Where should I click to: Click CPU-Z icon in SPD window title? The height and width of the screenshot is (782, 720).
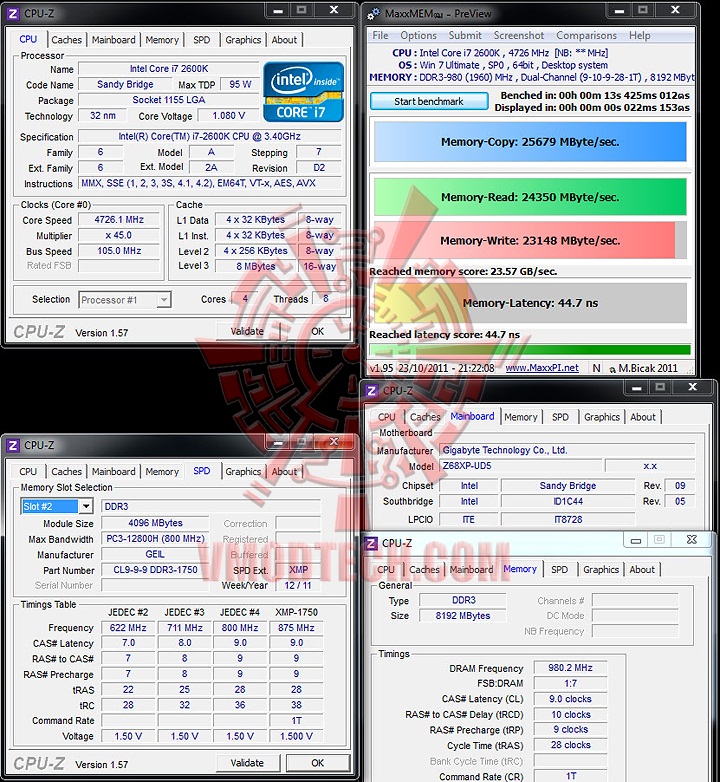pyautogui.click(x=13, y=445)
